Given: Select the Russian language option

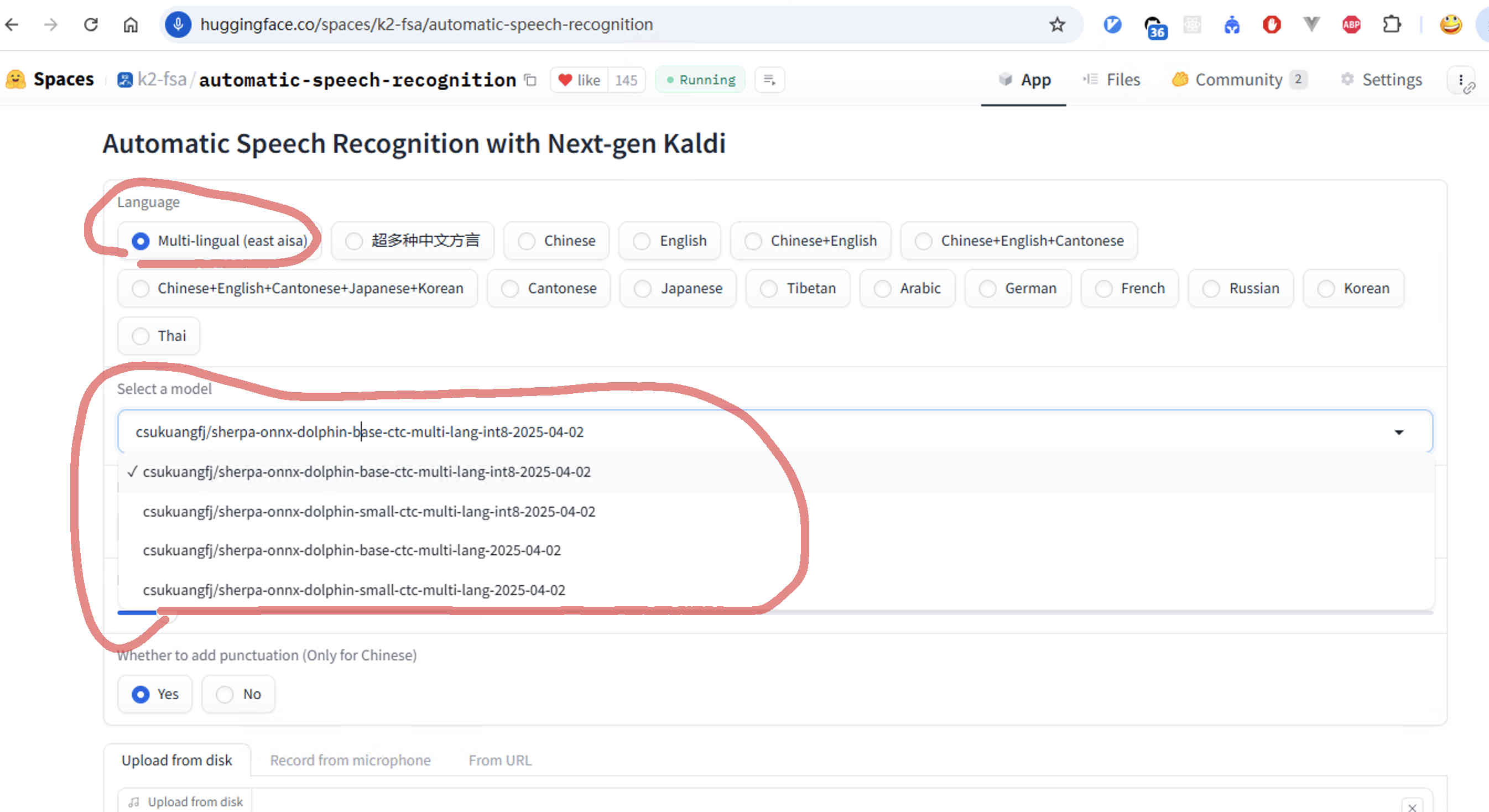Looking at the screenshot, I should tap(1241, 288).
